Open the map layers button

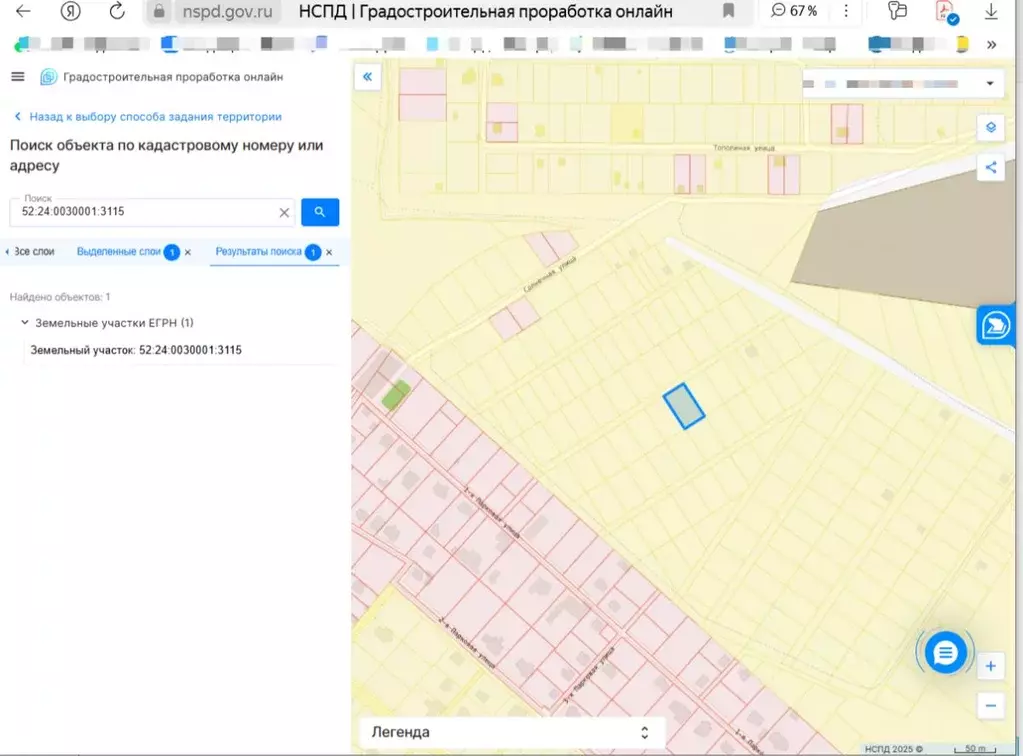tap(990, 127)
